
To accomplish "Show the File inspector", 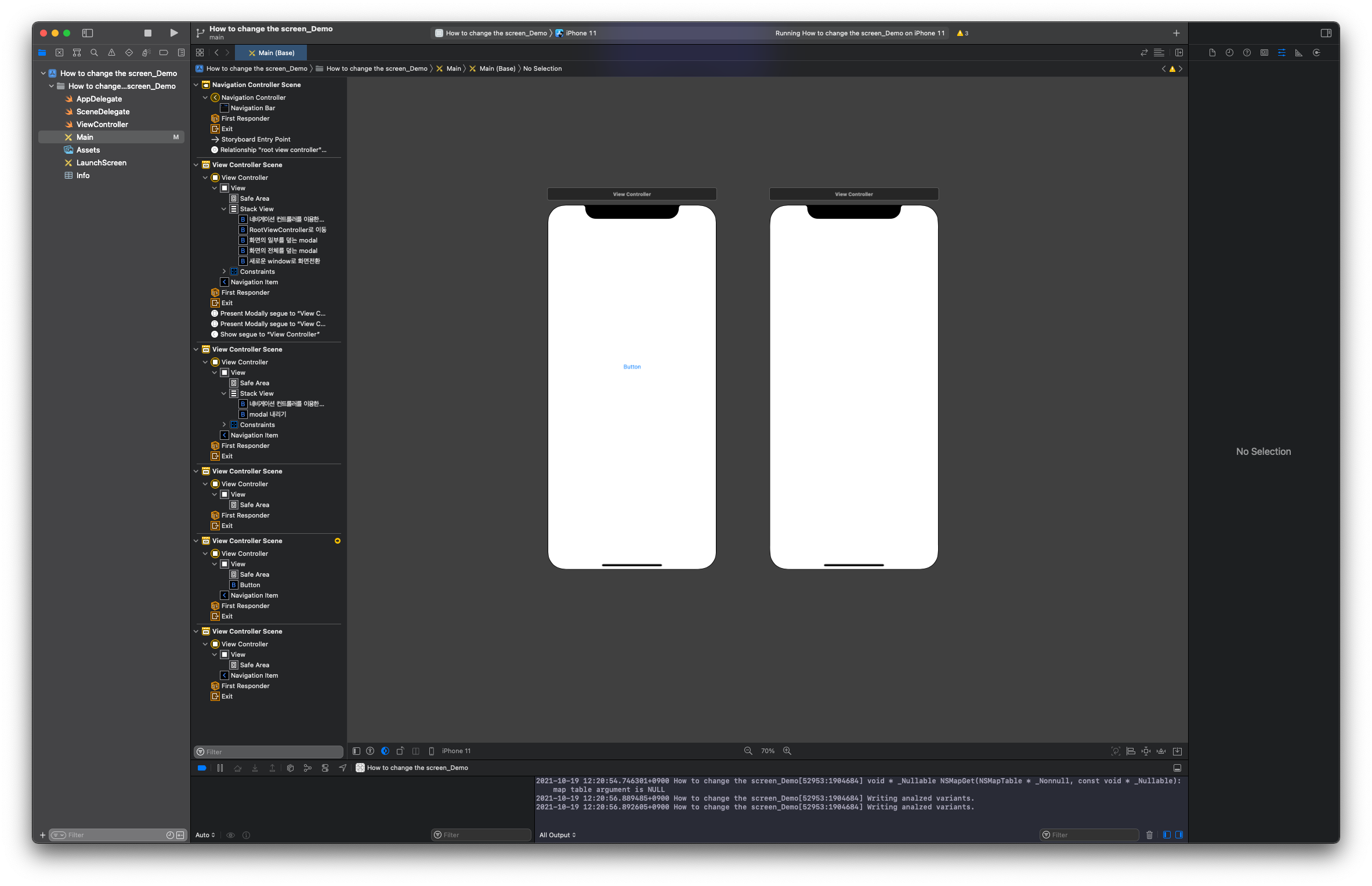I will pos(1212,53).
